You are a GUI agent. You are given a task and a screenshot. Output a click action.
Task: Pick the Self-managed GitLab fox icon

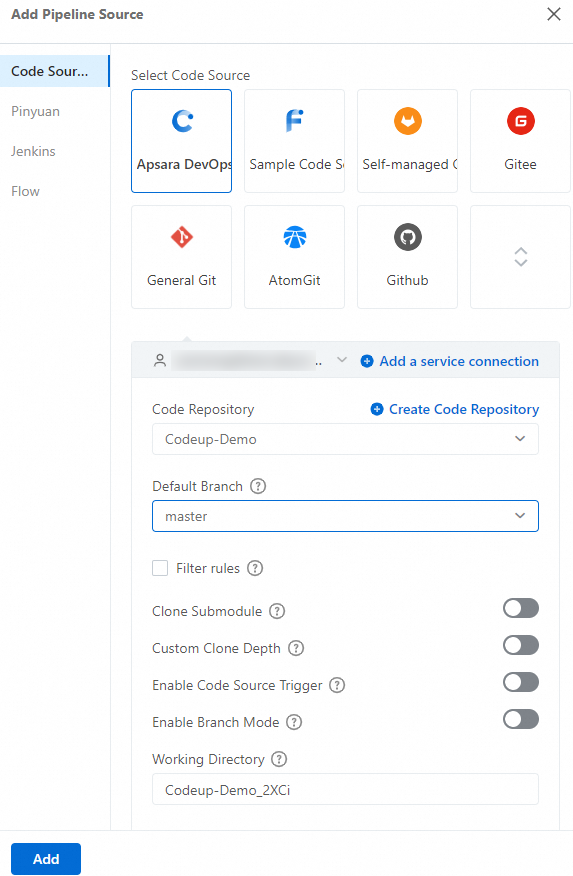pyautogui.click(x=408, y=121)
